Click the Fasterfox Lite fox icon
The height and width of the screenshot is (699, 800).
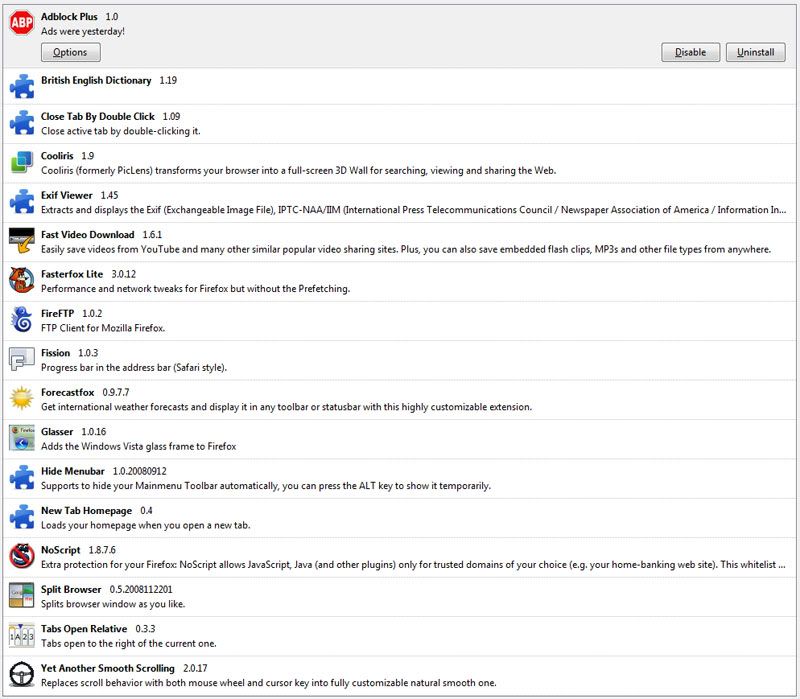click(22, 280)
